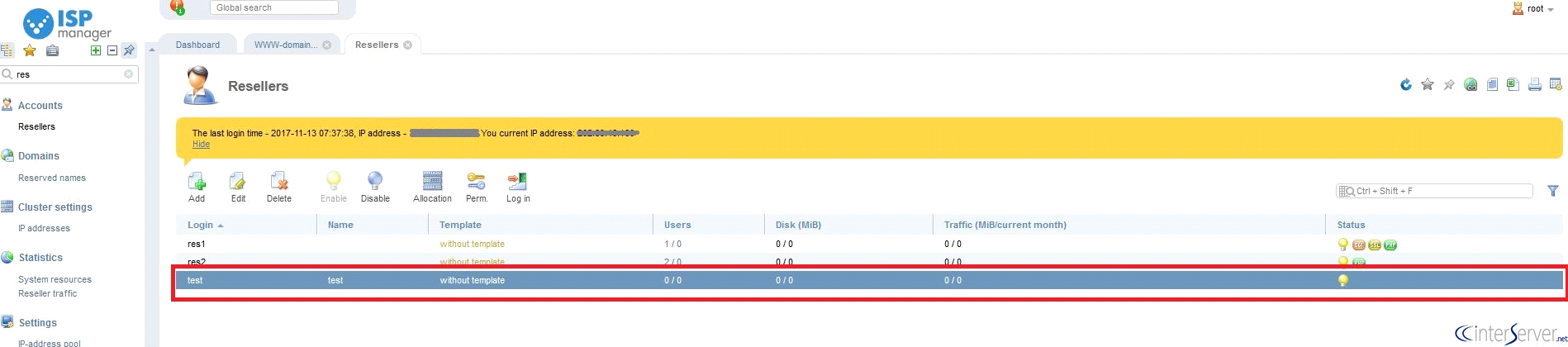
Task: Add Resellers page to favorites star
Action: pos(1428,84)
